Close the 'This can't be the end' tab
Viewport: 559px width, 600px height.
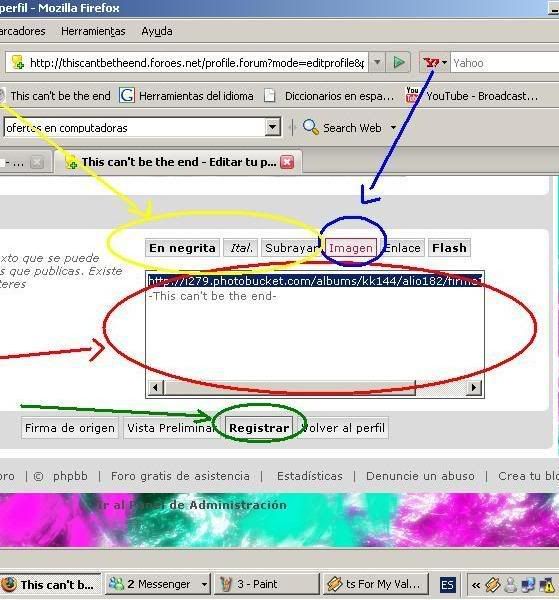pyautogui.click(x=287, y=162)
